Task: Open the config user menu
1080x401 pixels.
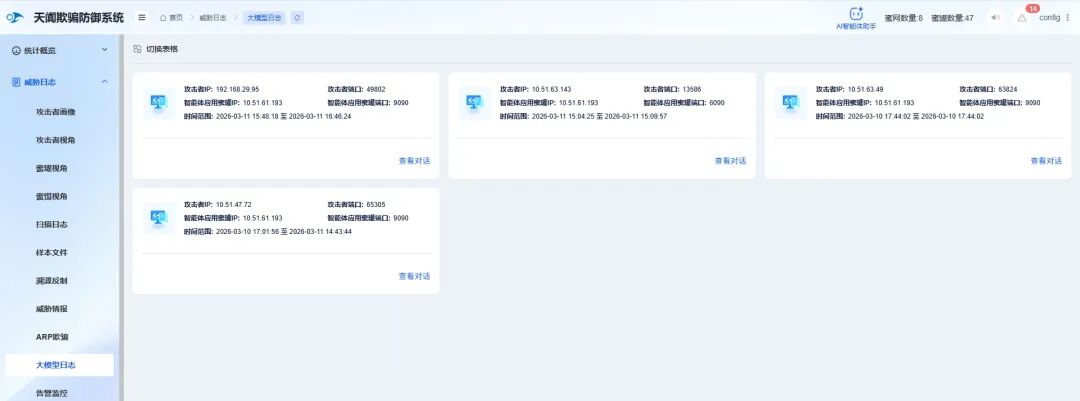Action: (x=1053, y=18)
